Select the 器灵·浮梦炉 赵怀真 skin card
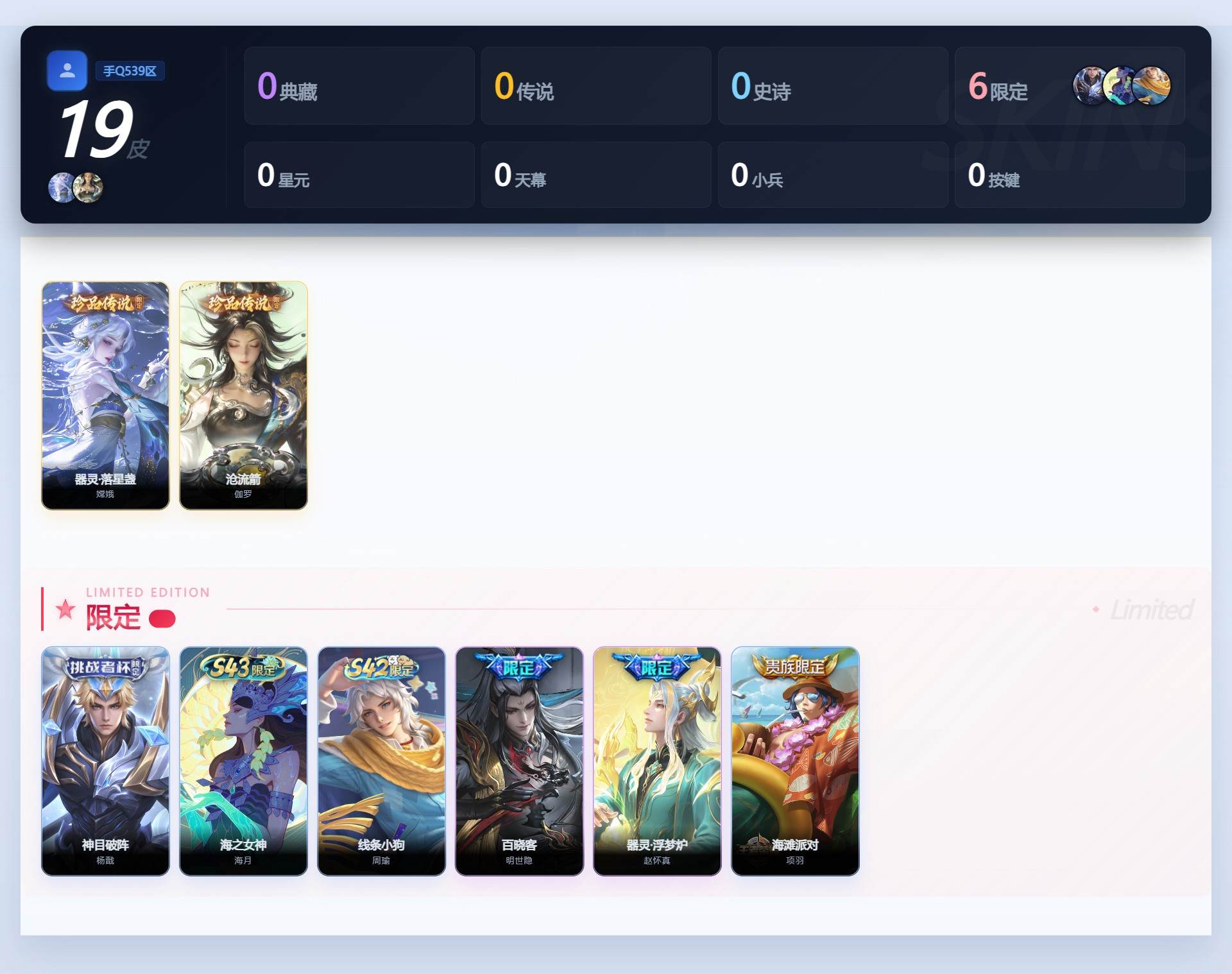1232x974 pixels. [657, 761]
